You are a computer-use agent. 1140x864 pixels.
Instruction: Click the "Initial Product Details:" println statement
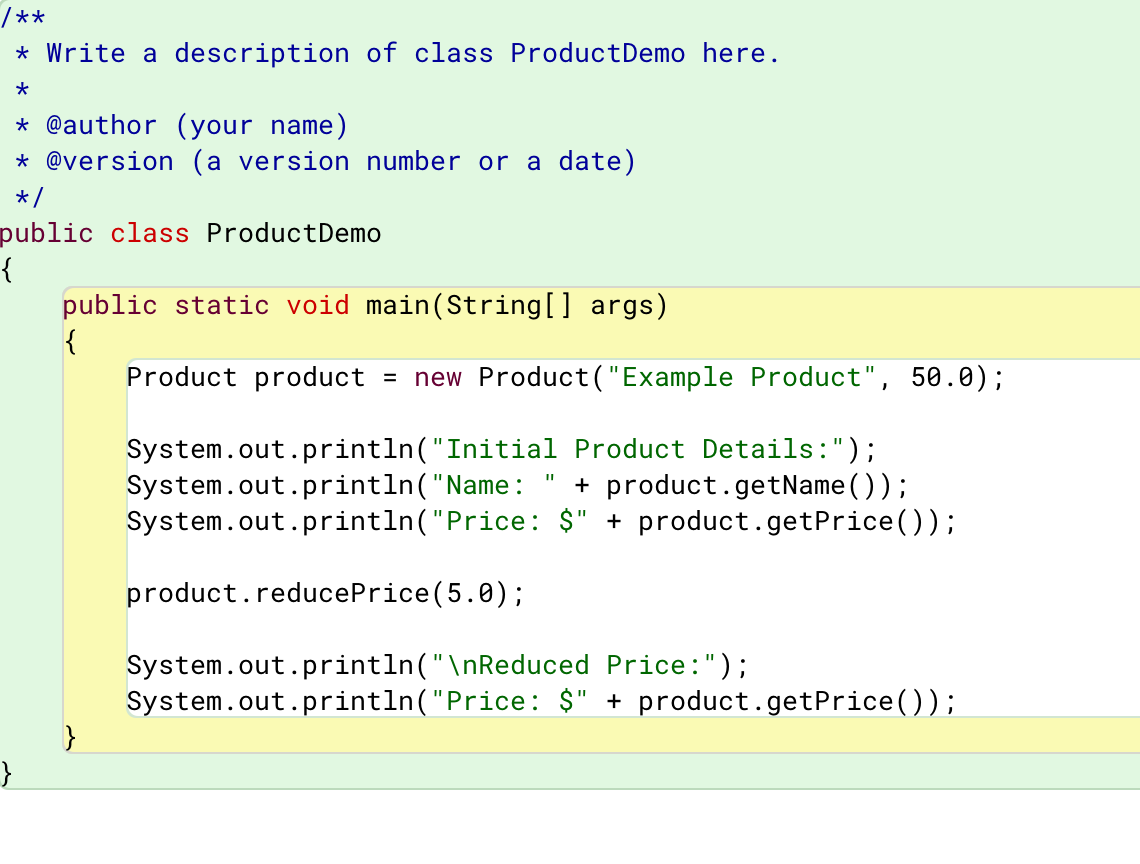[500, 449]
